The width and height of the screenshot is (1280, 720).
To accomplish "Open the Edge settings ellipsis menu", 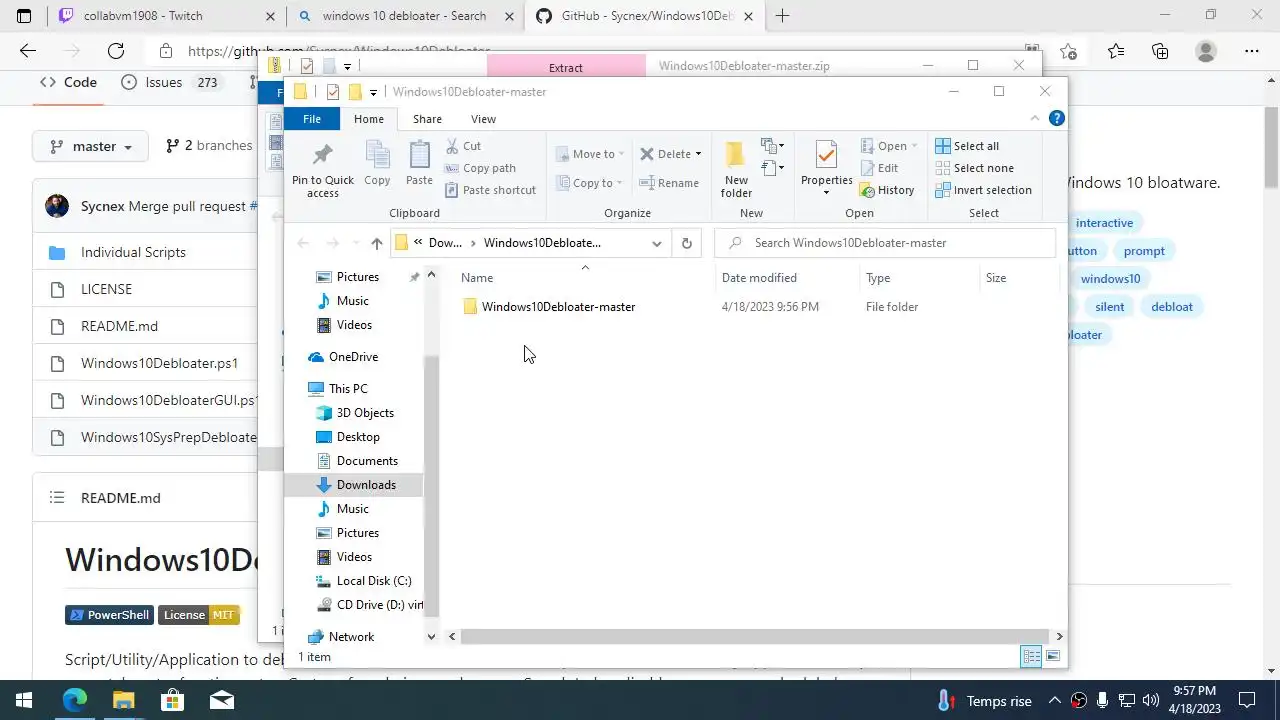I will pos(1252,51).
